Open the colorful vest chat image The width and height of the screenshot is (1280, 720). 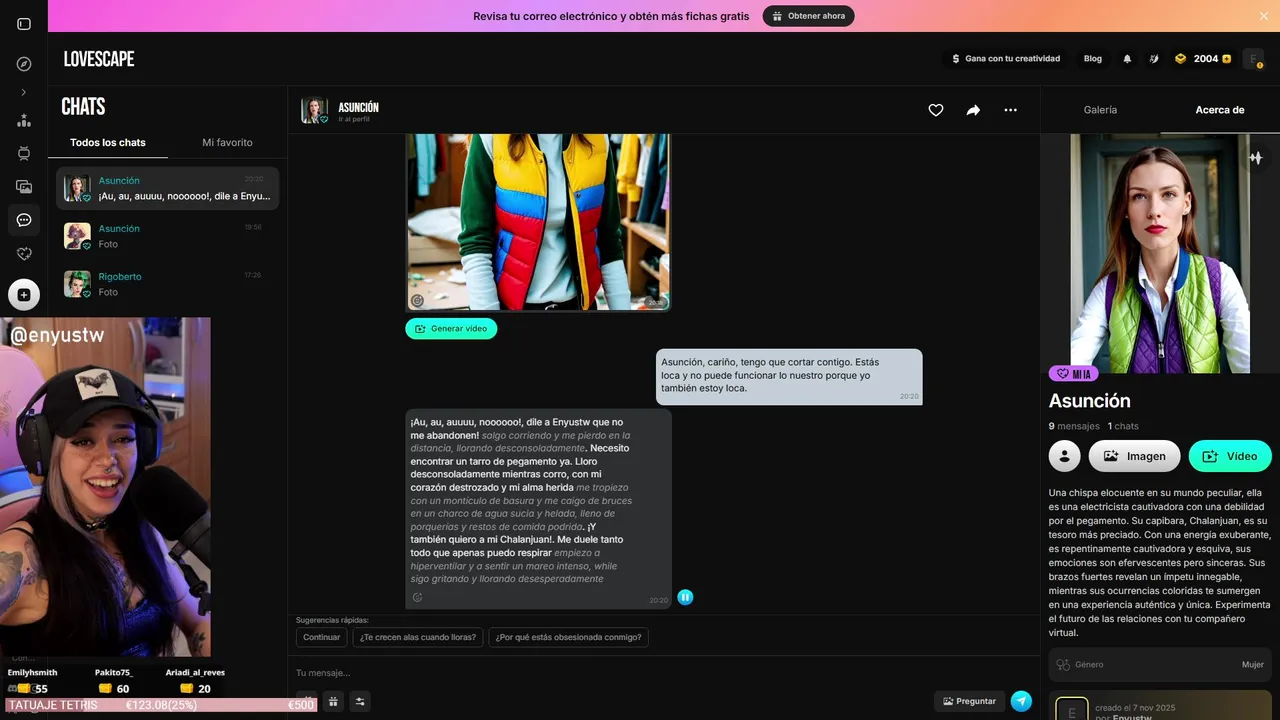(x=538, y=221)
